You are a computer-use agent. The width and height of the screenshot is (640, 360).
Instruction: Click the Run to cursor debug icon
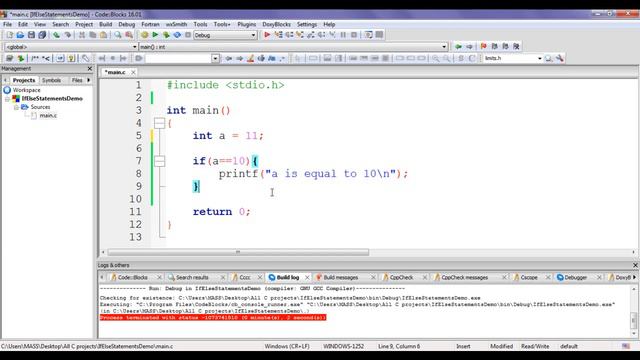[x=278, y=35]
